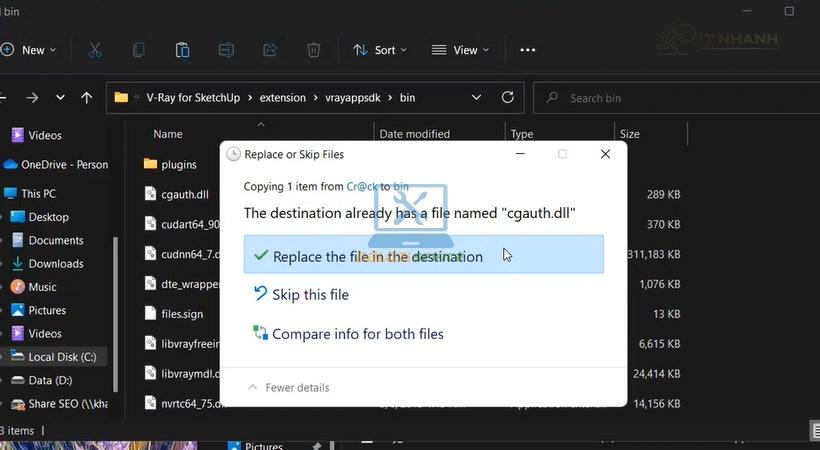Select Videos at top of sidebar
The width and height of the screenshot is (820, 450).
pos(37,135)
